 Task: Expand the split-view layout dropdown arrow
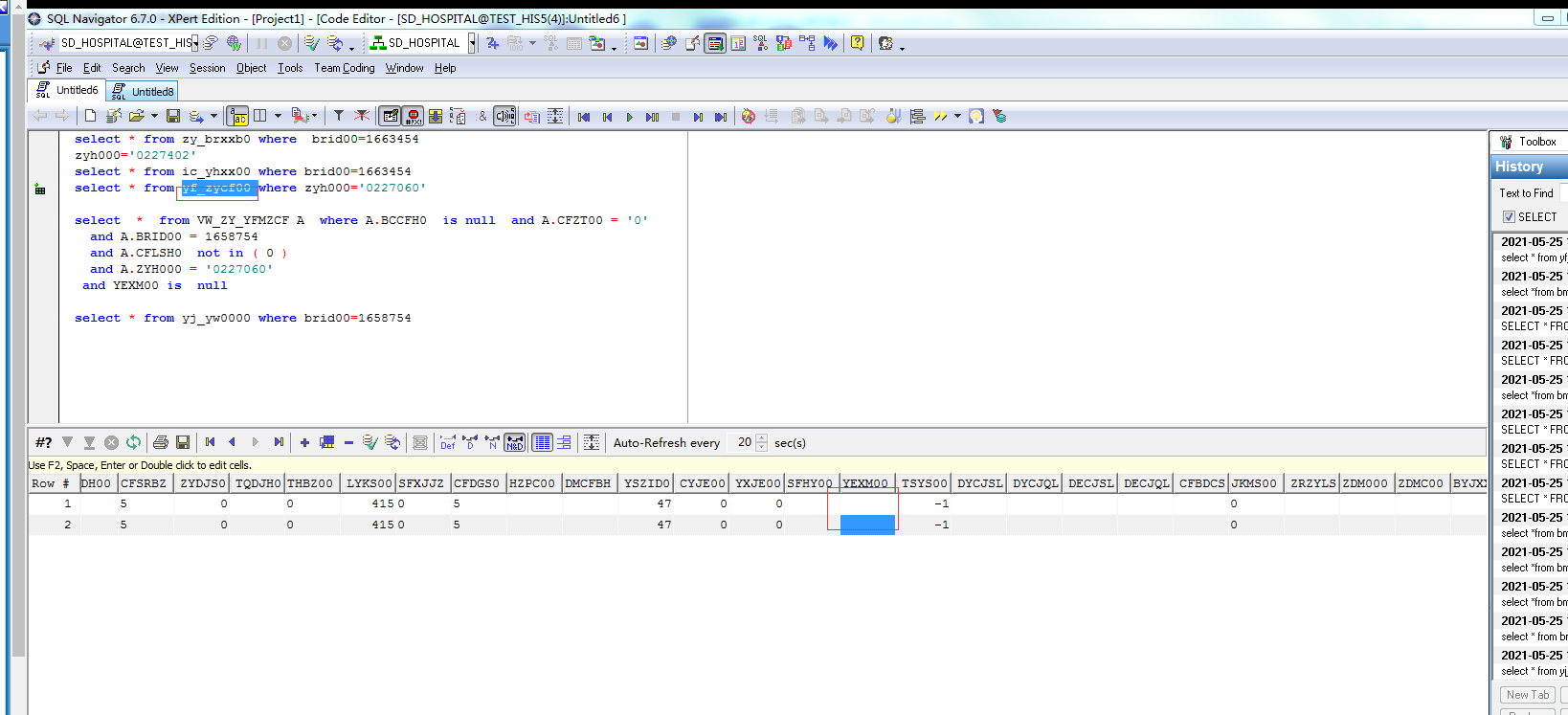[x=278, y=116]
